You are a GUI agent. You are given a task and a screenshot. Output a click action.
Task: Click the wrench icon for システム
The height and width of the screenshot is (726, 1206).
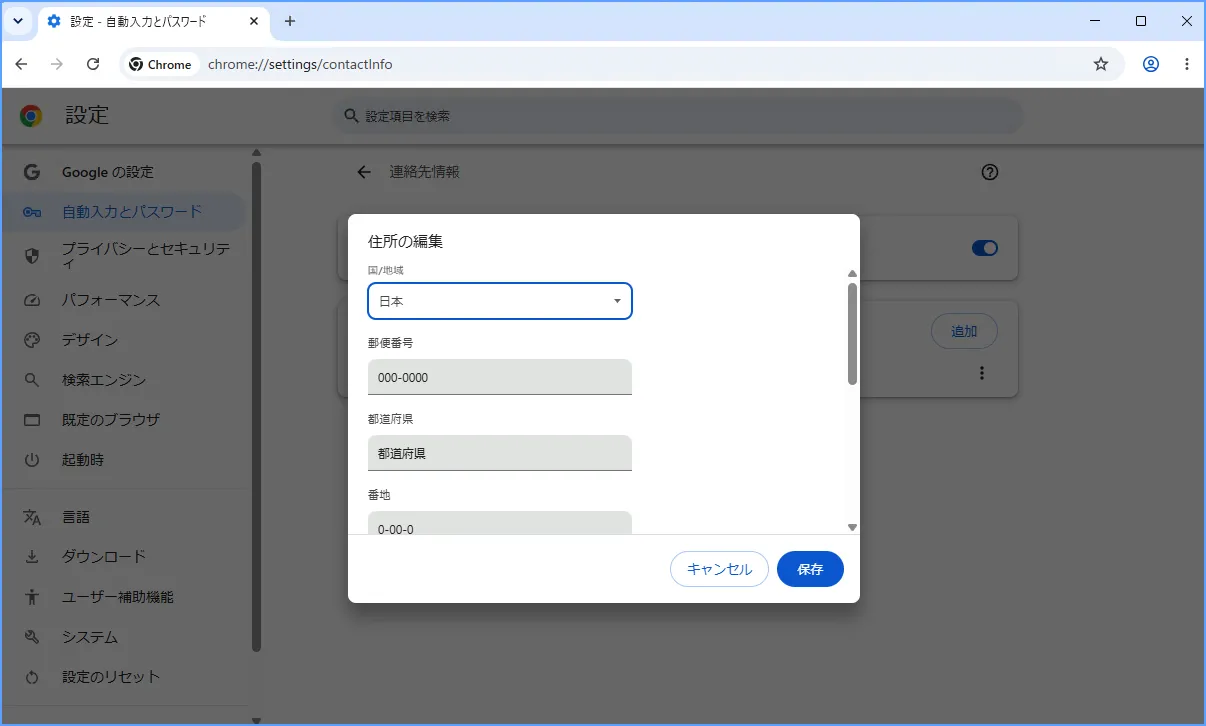click(x=32, y=637)
